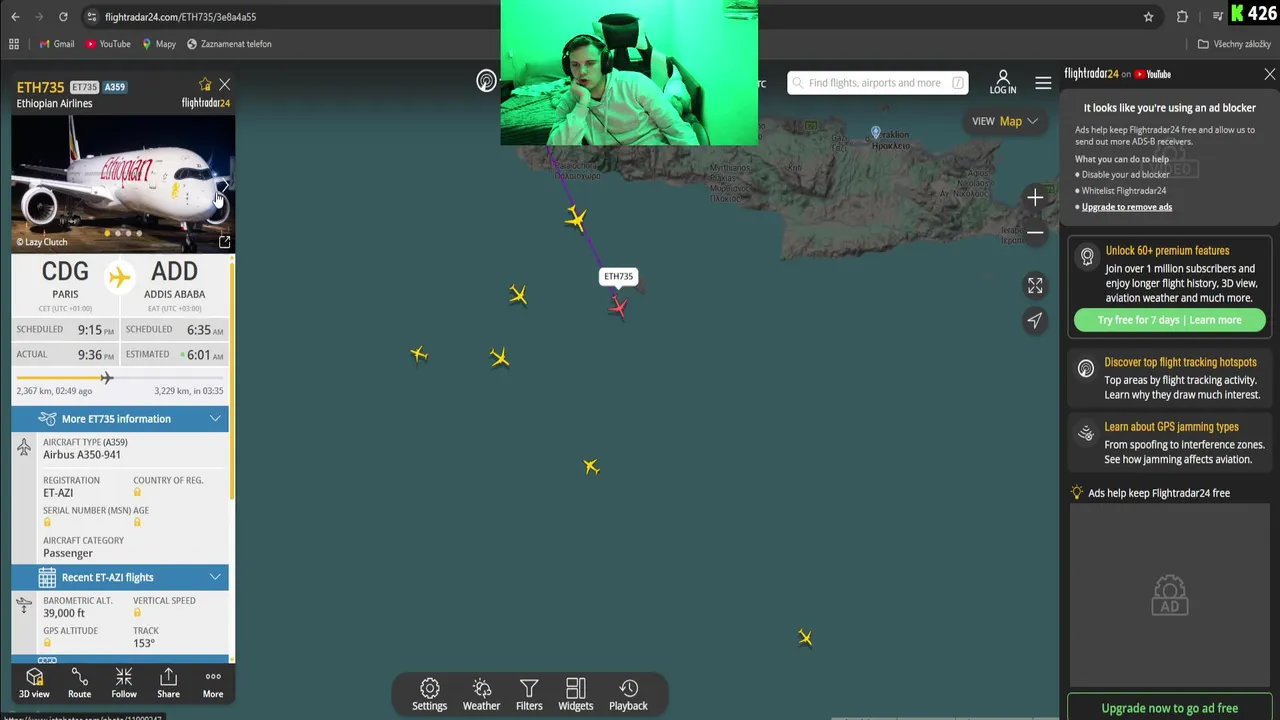Click the 39,000 ft barometric altitude
Image resolution: width=1280 pixels, height=720 pixels.
[x=64, y=613]
